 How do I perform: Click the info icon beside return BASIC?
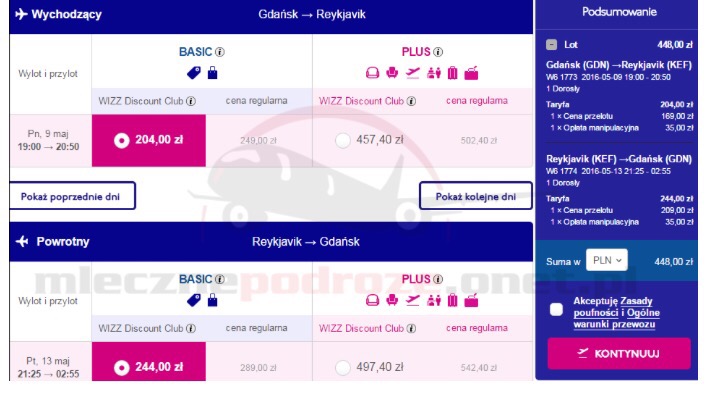tap(219, 280)
